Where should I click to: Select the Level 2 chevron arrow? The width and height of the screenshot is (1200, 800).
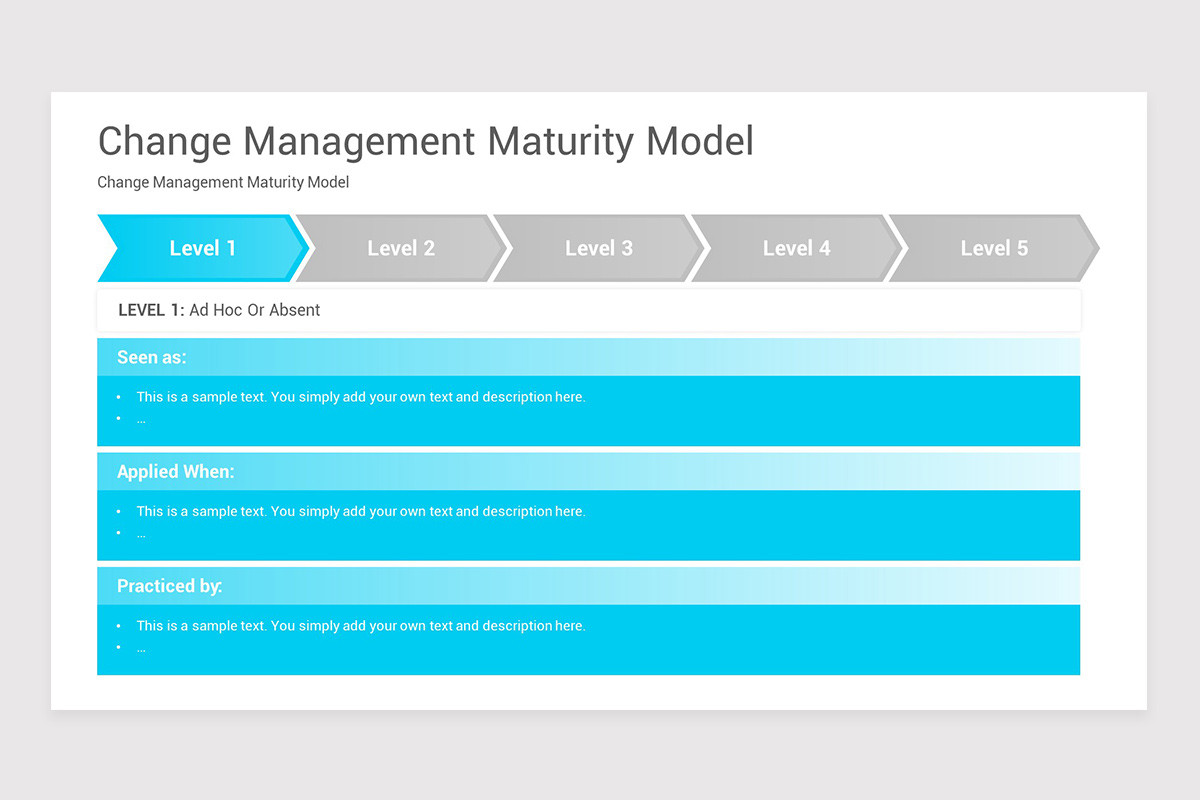click(x=400, y=248)
